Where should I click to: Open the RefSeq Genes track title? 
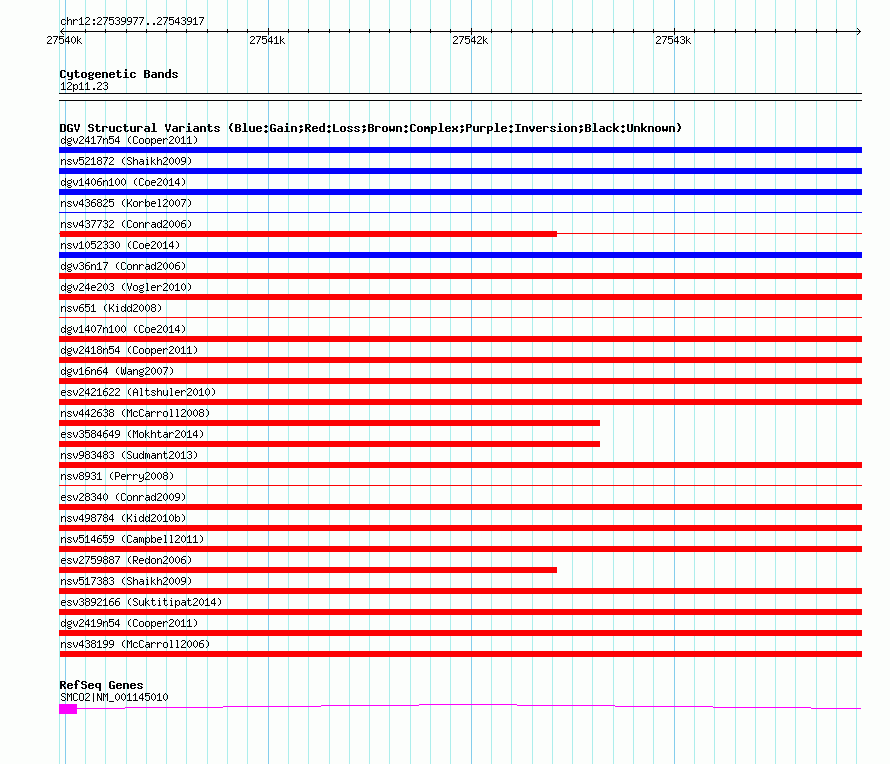(x=101, y=685)
